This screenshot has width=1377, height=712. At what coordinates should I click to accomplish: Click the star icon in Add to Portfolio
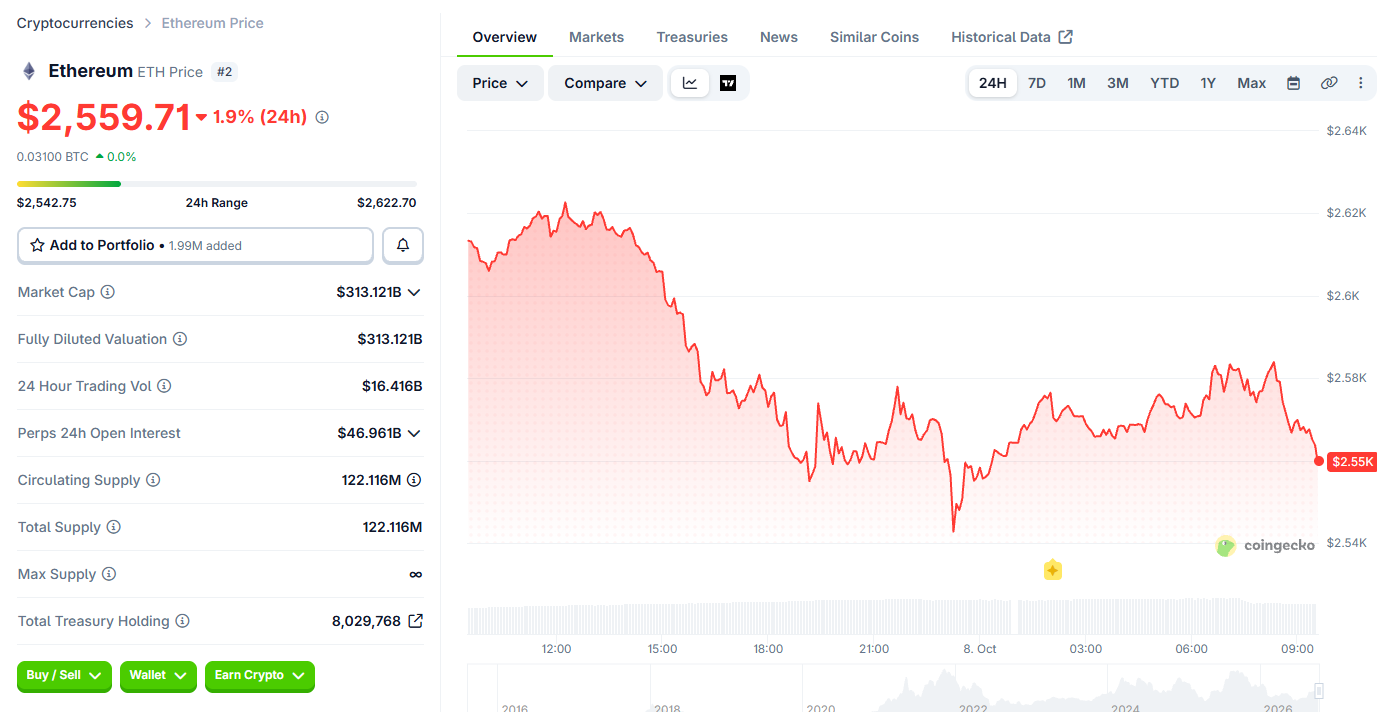point(37,245)
